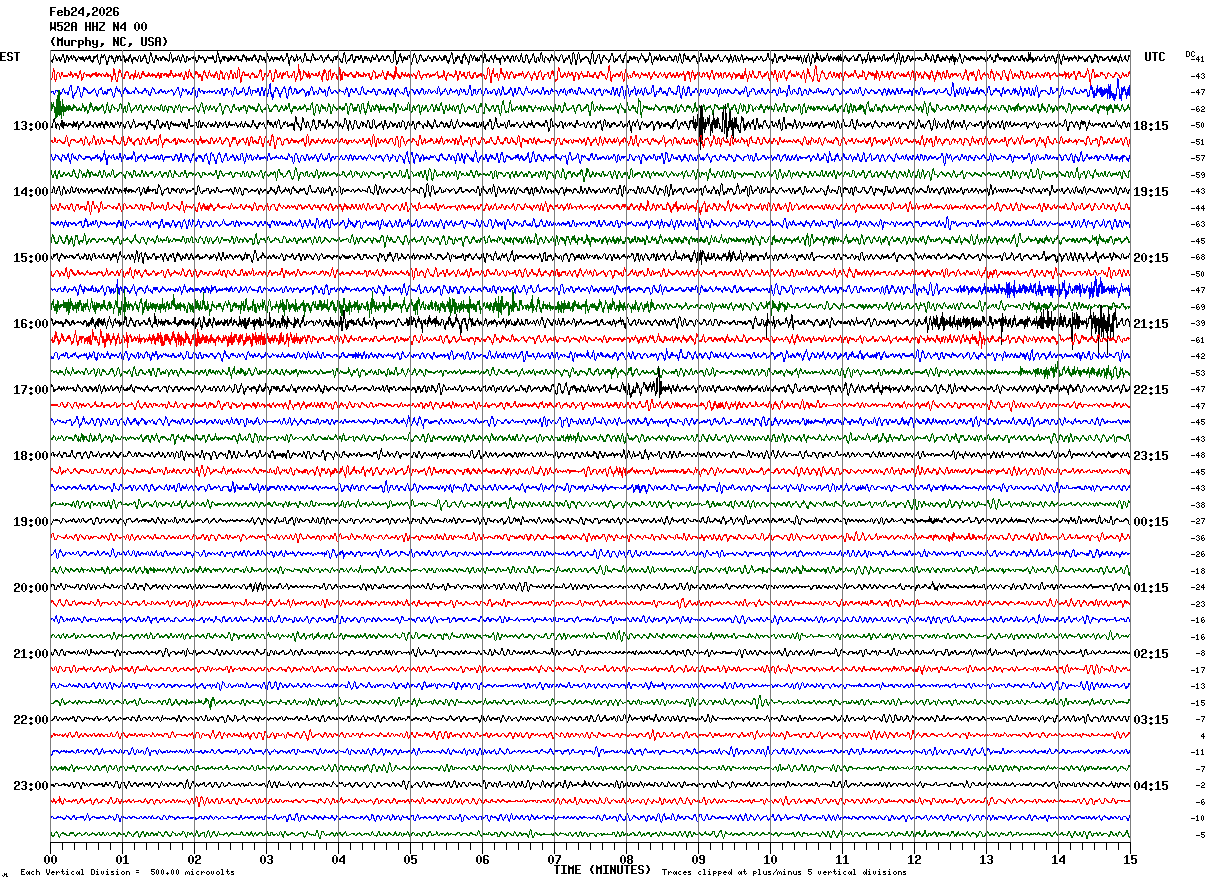Click minute tick 10 on time axis
The image size is (1210, 886).
coord(770,859)
